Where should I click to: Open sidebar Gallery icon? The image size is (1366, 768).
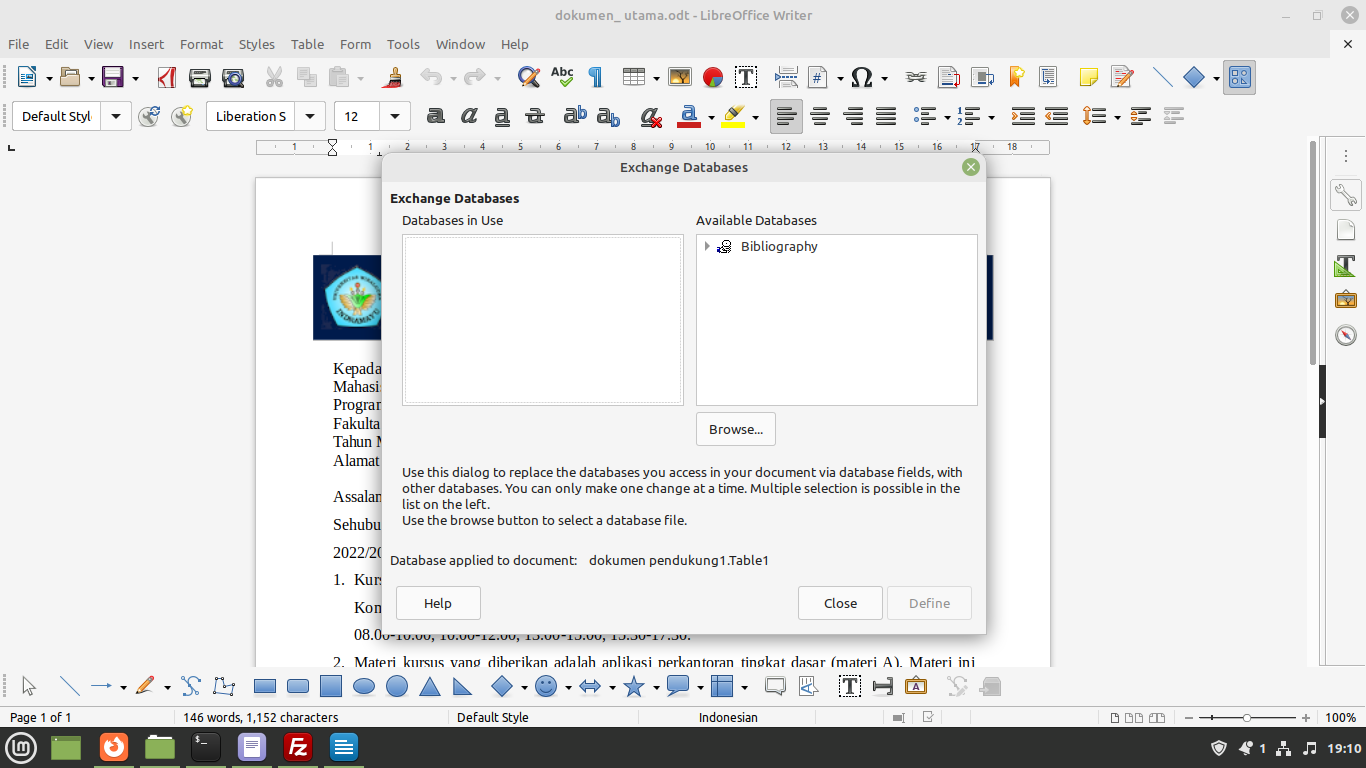[1346, 299]
